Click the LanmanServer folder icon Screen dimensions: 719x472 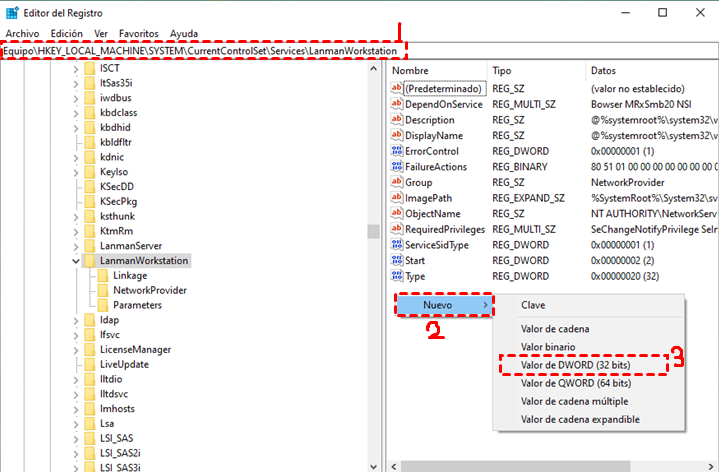[x=89, y=246]
